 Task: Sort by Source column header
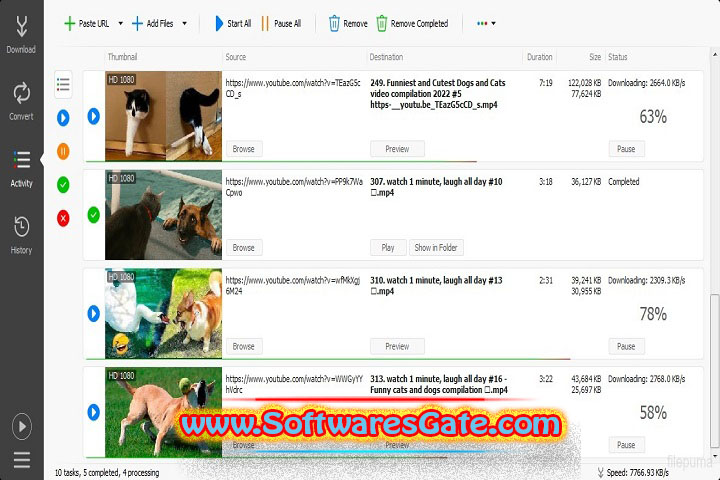tap(236, 57)
